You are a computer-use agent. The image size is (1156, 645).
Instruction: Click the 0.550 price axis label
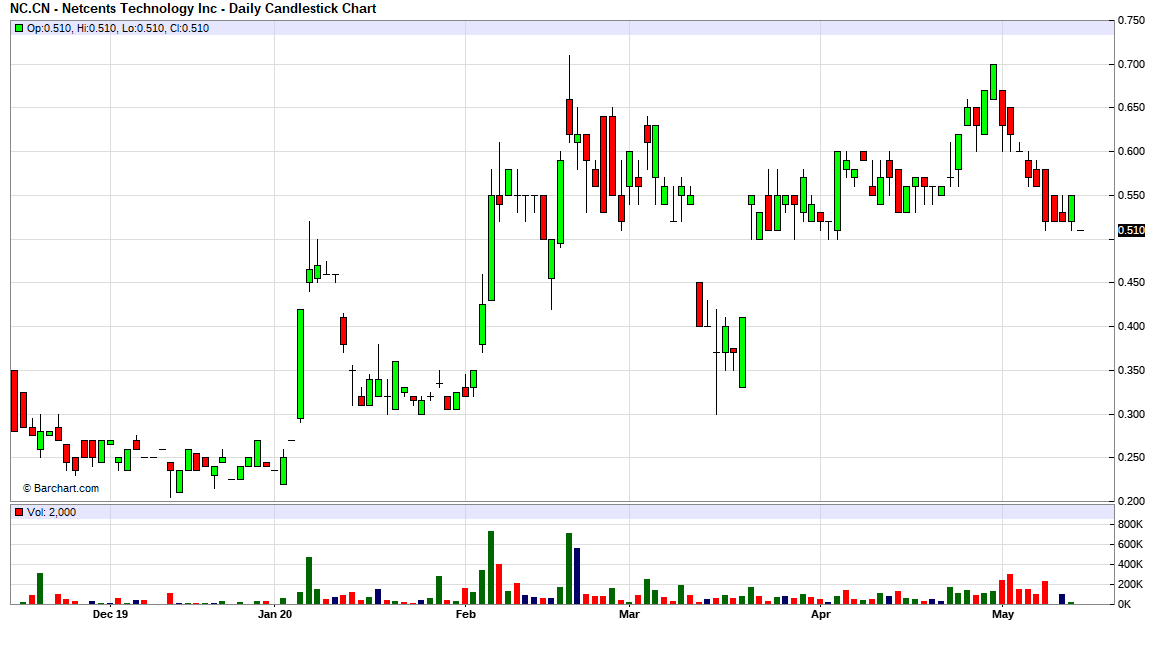1132,195
